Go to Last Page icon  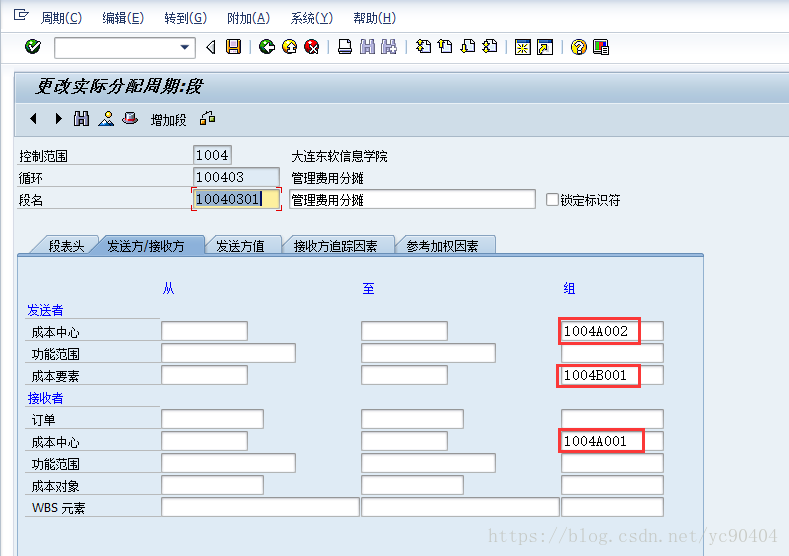tap(490, 47)
